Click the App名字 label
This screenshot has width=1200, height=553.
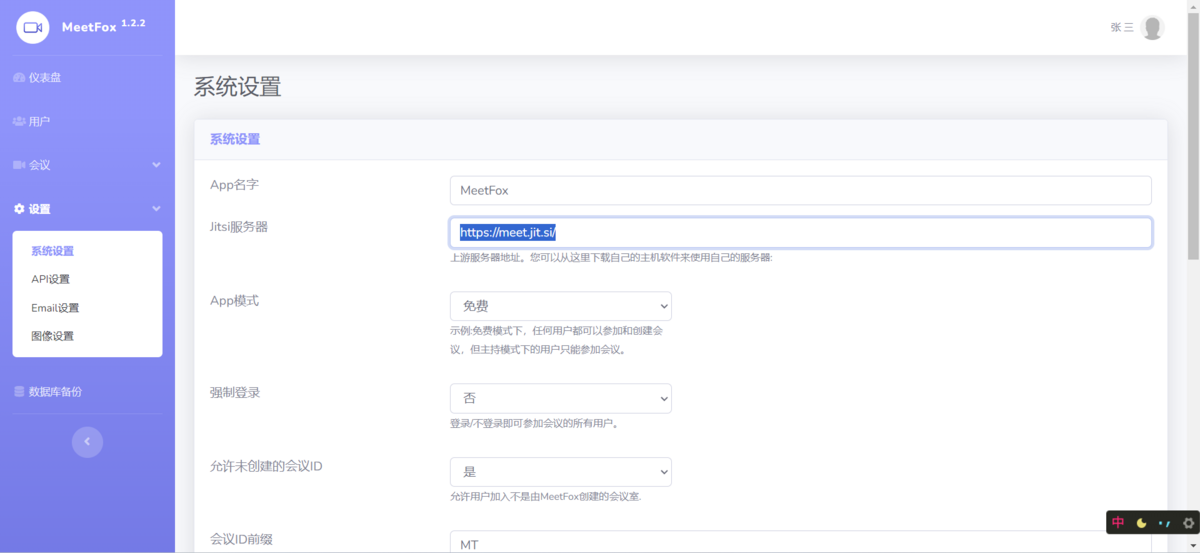(x=234, y=185)
